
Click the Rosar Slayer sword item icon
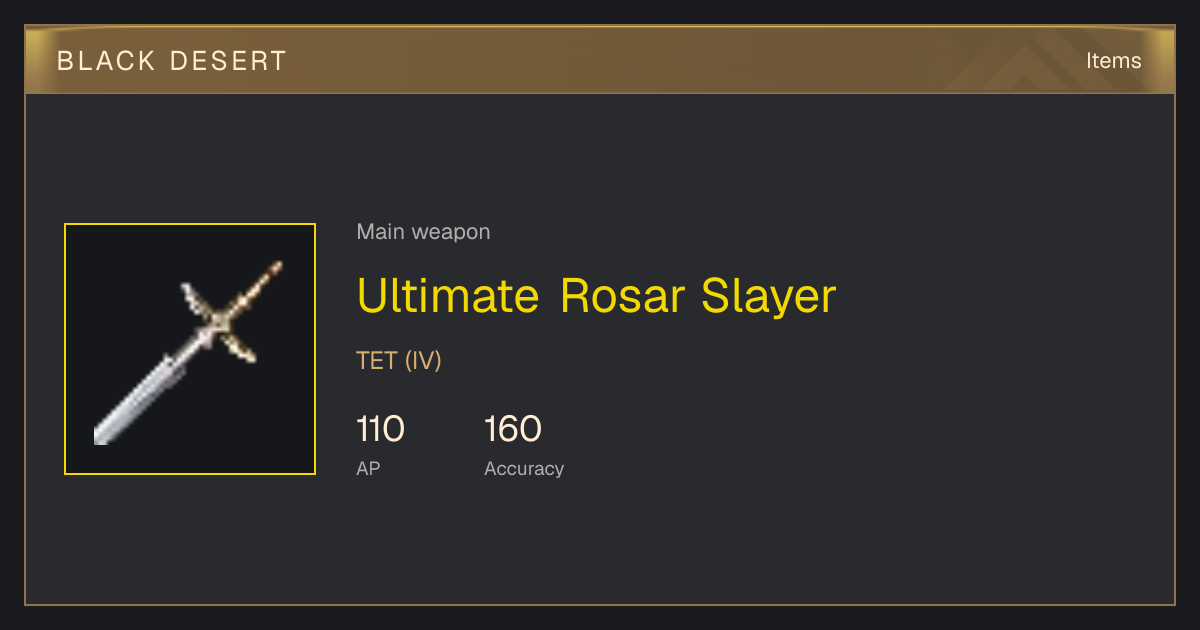tap(190, 349)
